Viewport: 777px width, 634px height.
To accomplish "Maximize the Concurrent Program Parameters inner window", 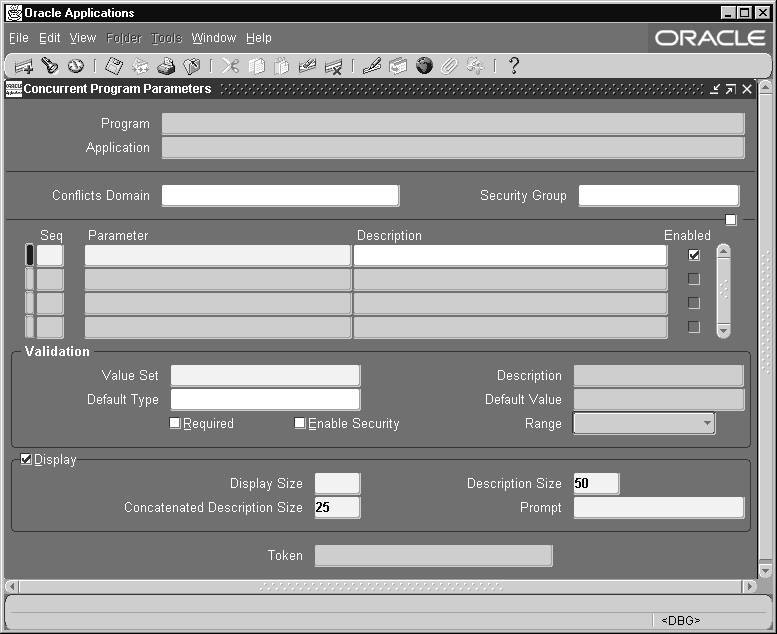I will coord(731,89).
